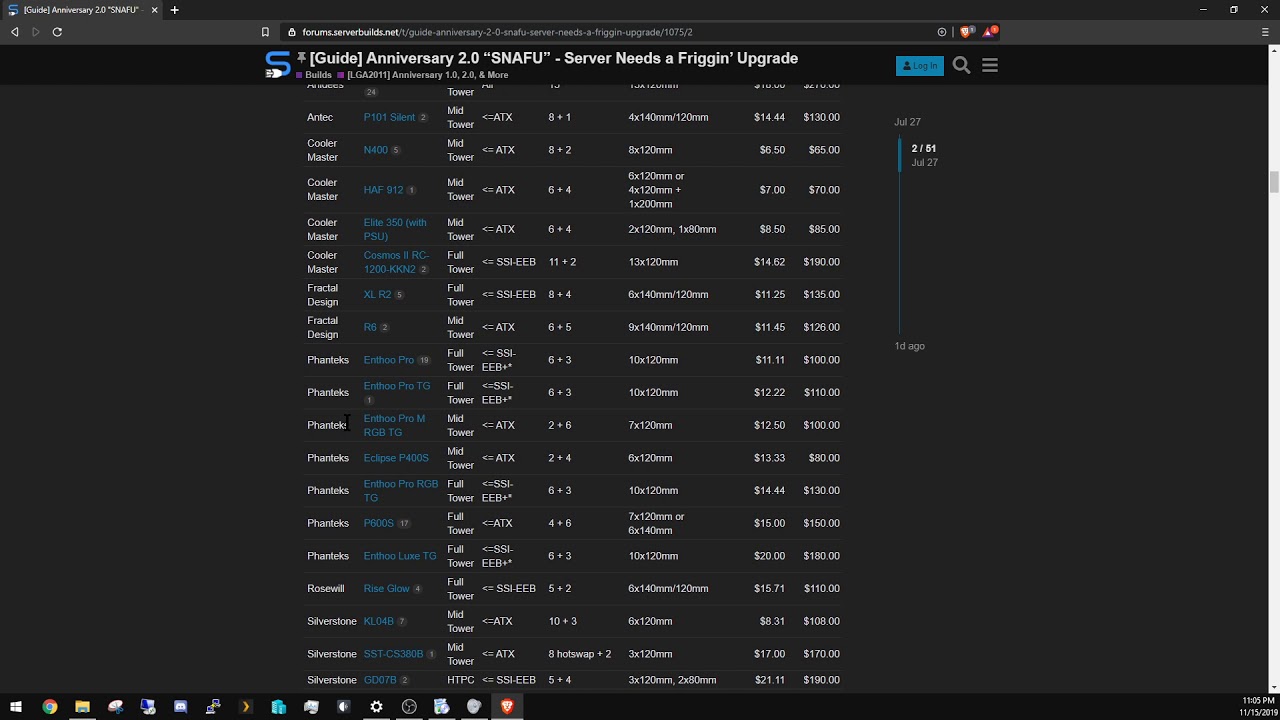Click the top Jul 27 timeline date

point(907,122)
